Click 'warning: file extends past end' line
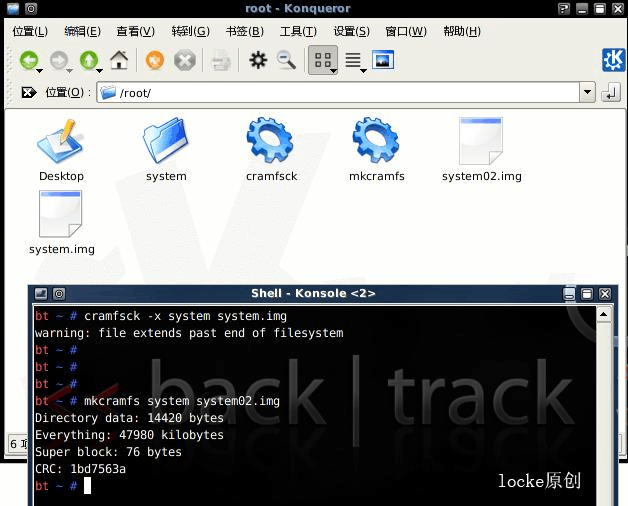 click(189, 333)
